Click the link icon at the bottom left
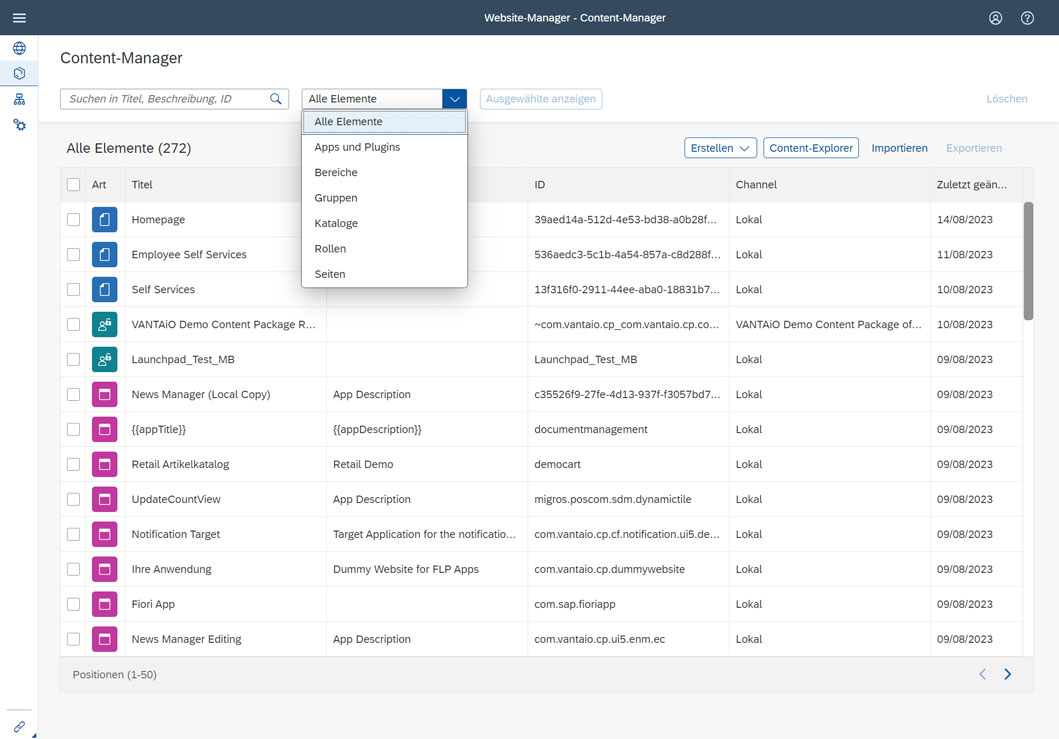 [x=18, y=725]
